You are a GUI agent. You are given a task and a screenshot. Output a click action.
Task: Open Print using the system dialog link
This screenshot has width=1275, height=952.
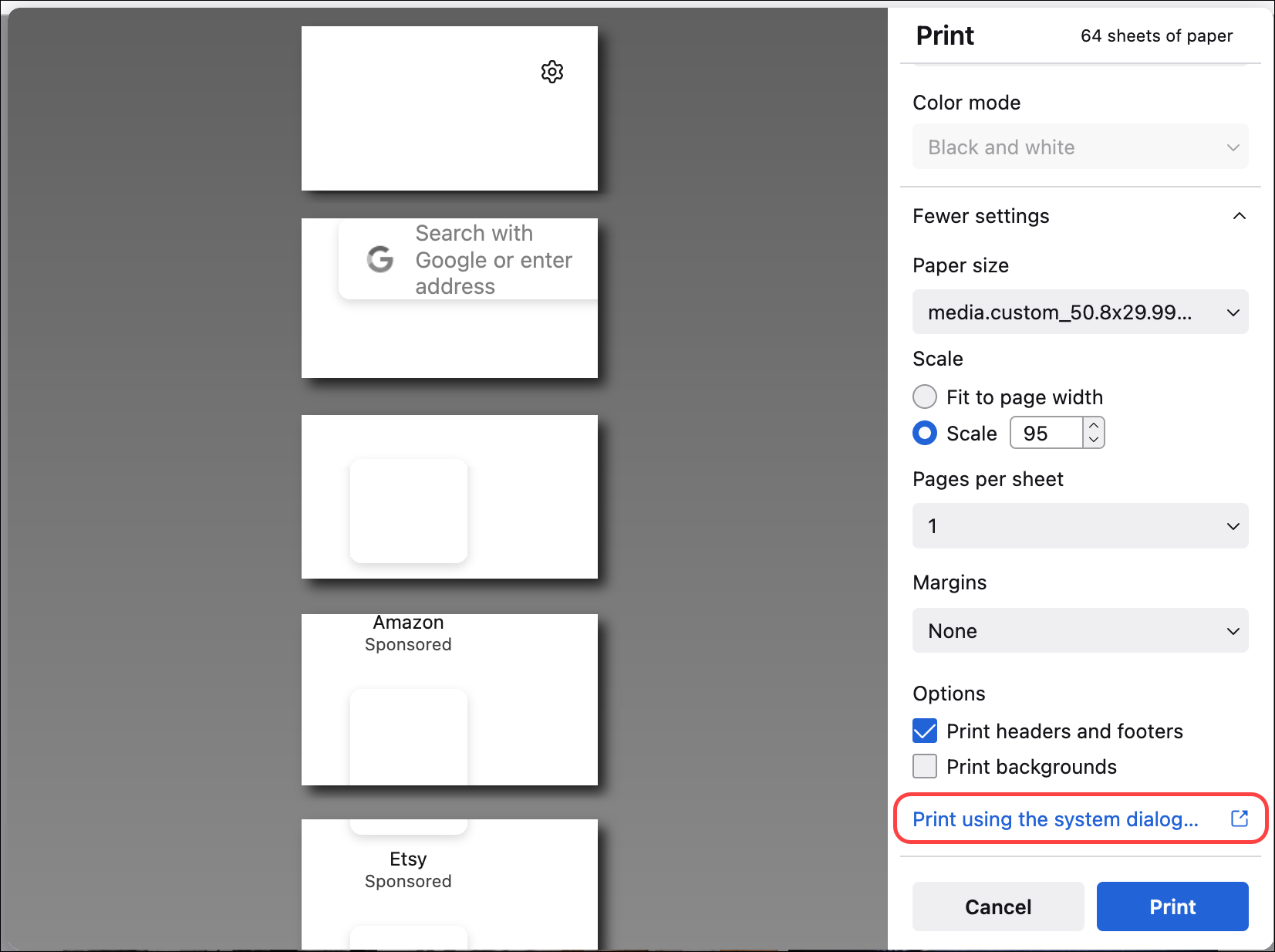point(1055,819)
